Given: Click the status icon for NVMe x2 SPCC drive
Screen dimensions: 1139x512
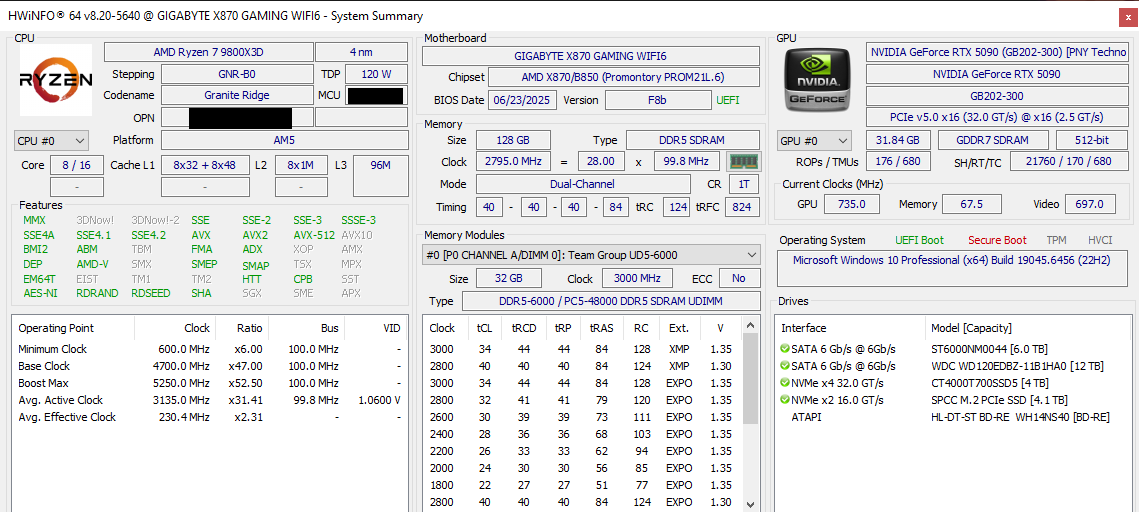Looking at the screenshot, I should (785, 400).
